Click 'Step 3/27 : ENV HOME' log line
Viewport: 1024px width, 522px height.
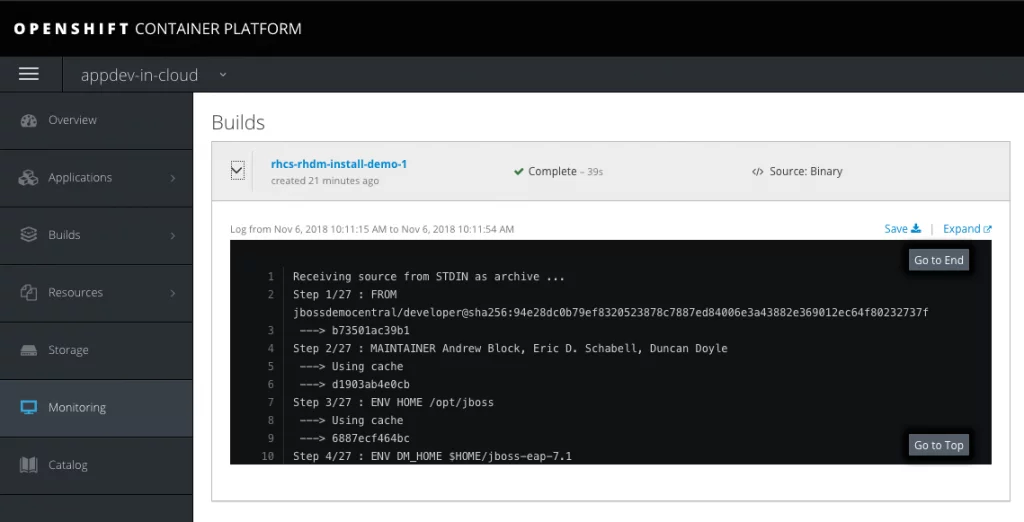pyautogui.click(x=393, y=402)
